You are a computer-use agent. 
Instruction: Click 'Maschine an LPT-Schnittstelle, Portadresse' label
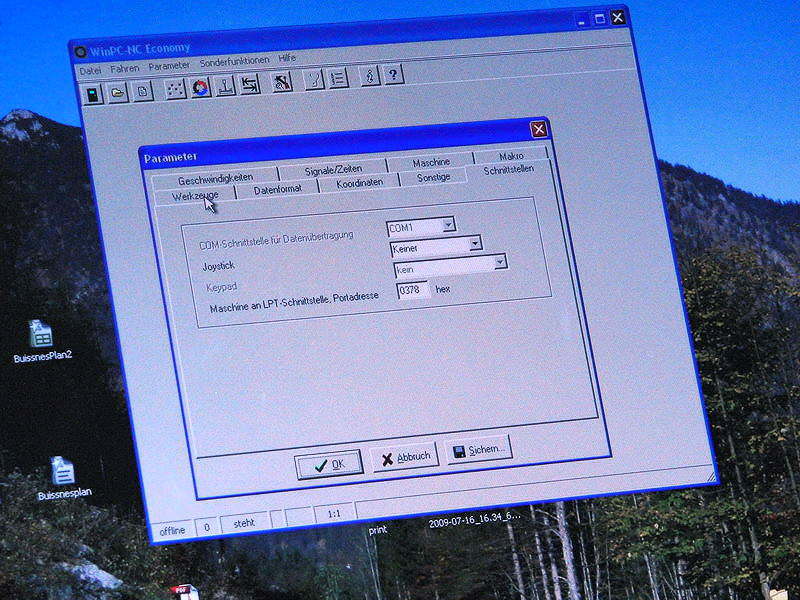pyautogui.click(x=294, y=302)
